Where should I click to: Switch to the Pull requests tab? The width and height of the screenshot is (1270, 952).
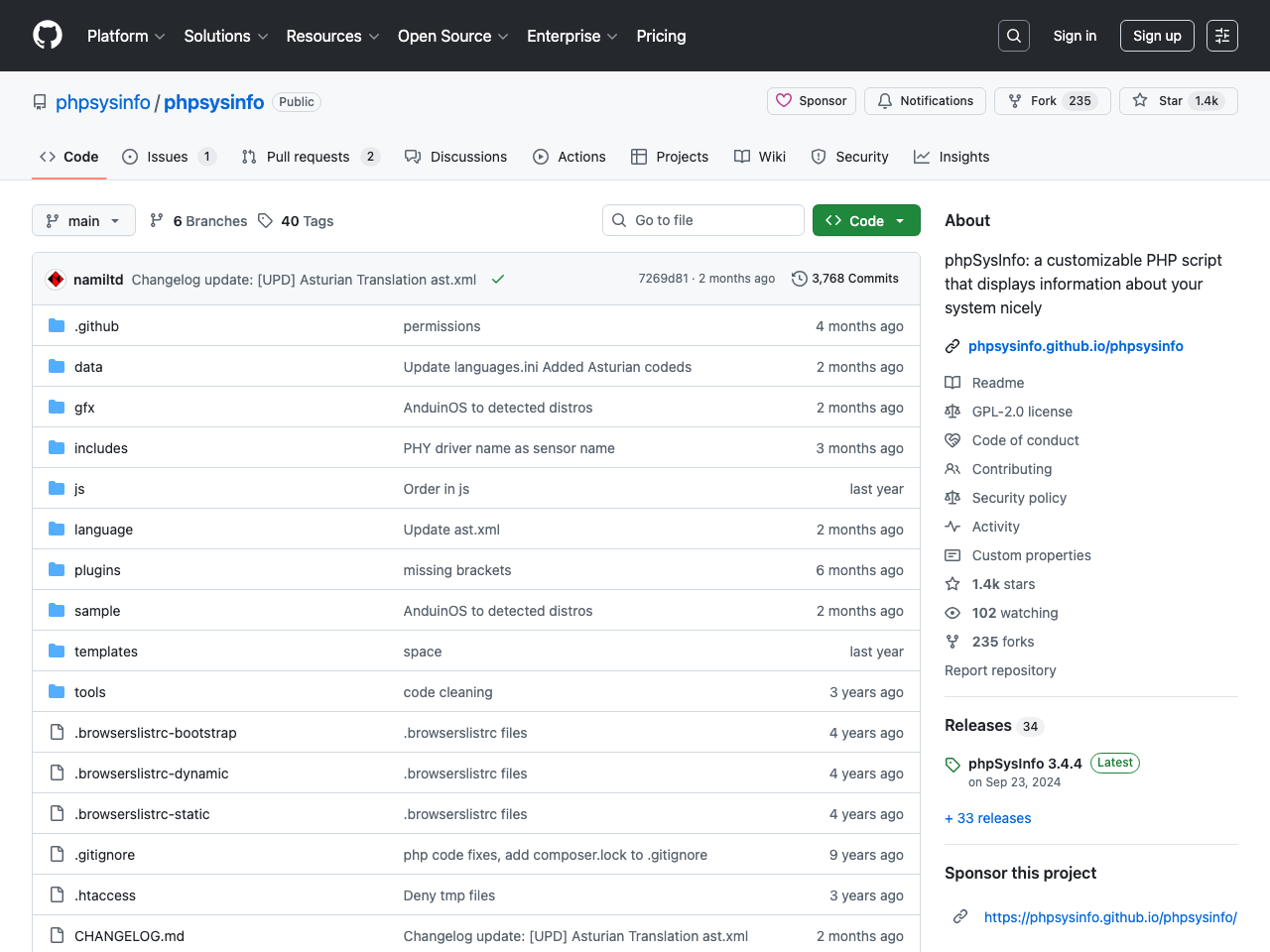308,157
